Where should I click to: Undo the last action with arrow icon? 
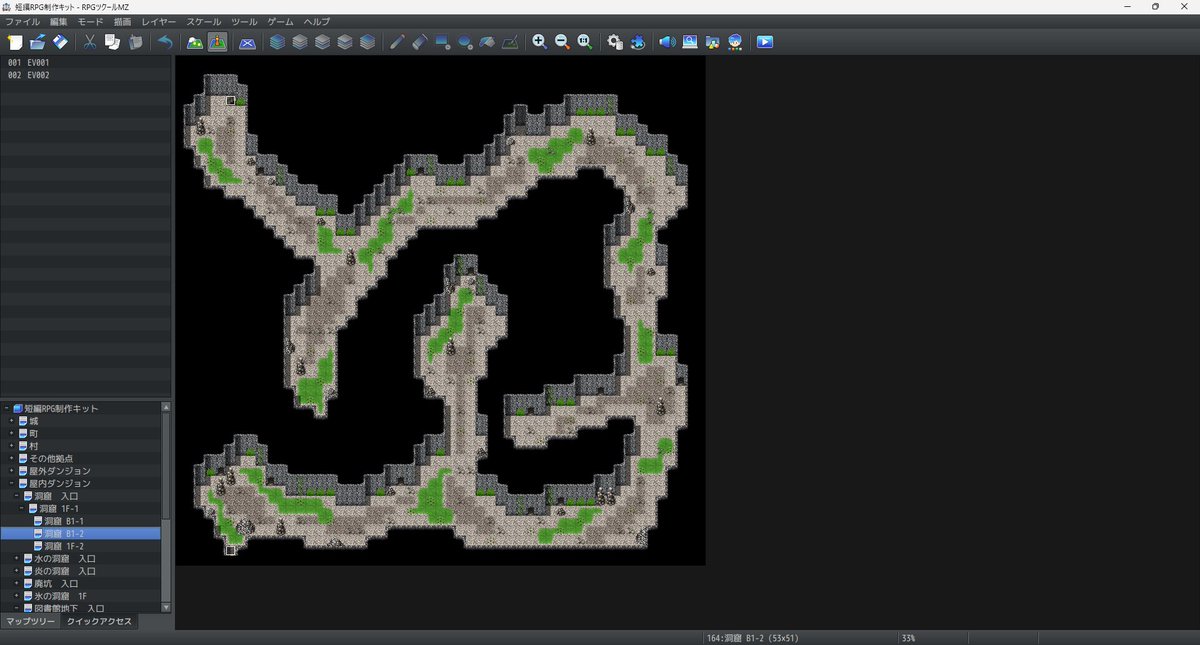pyautogui.click(x=165, y=42)
